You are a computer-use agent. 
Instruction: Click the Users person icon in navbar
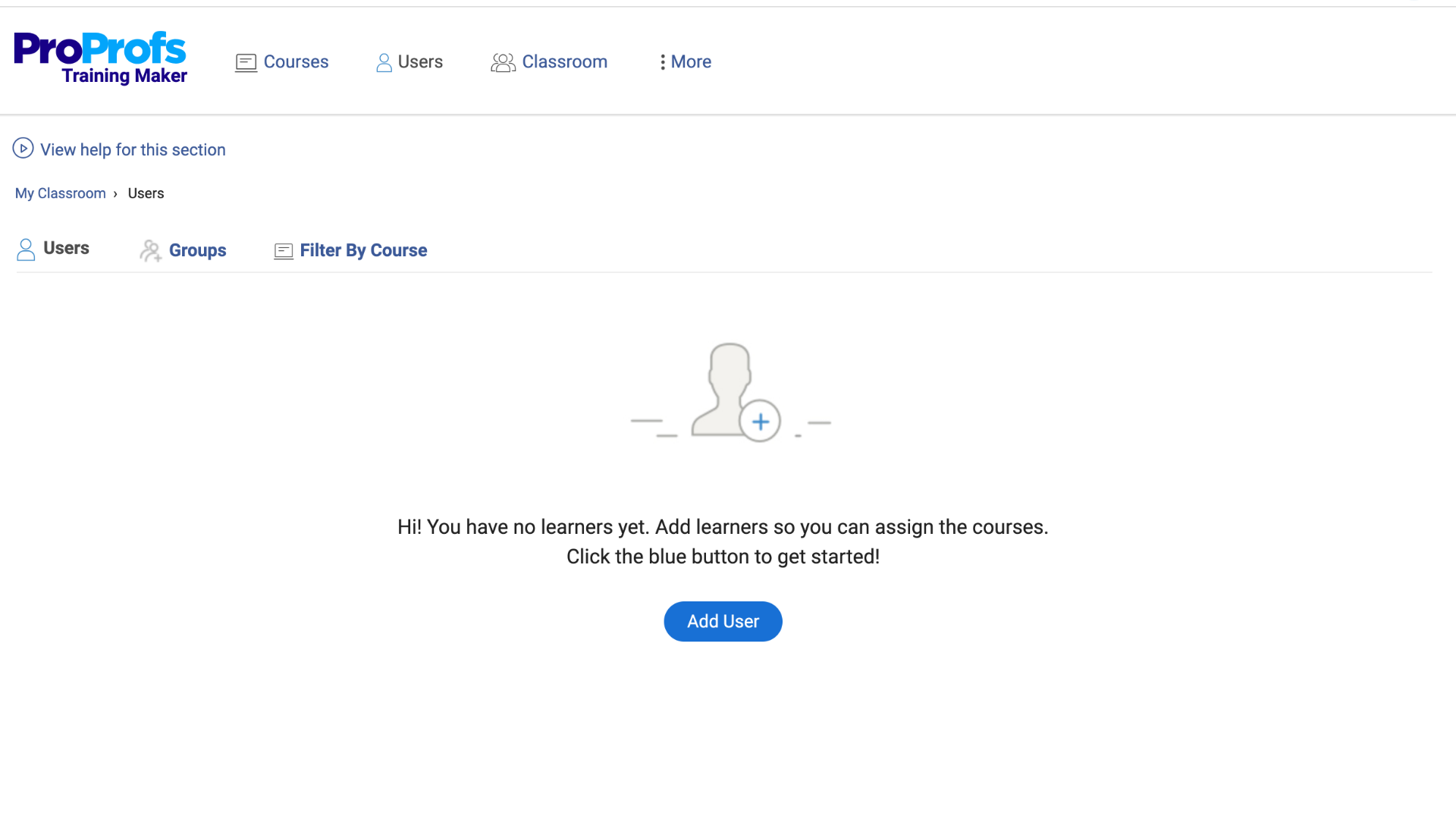click(384, 62)
